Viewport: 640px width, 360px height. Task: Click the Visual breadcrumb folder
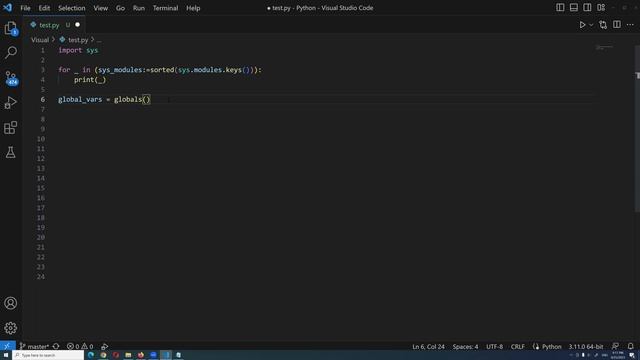40,40
